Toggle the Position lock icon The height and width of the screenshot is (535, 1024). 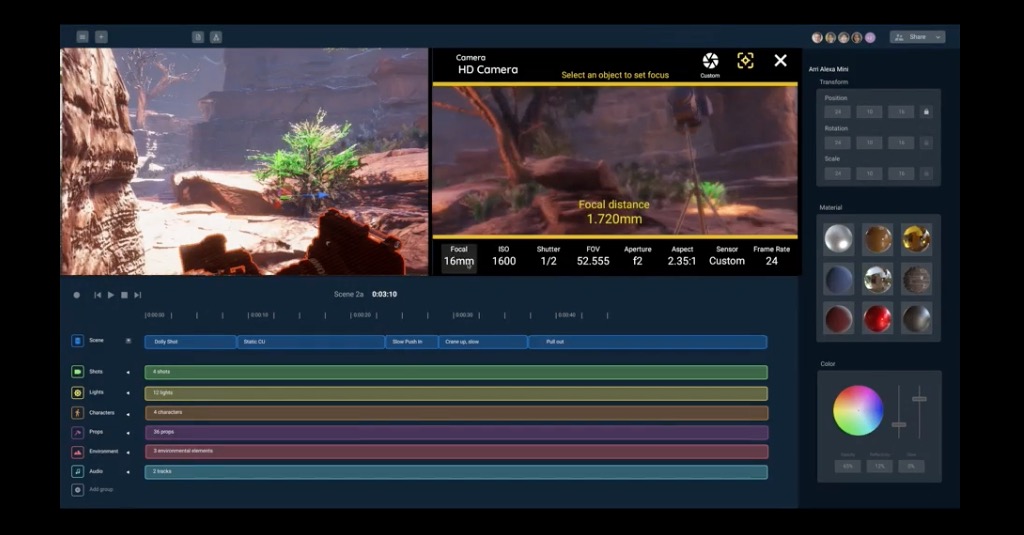click(x=926, y=112)
